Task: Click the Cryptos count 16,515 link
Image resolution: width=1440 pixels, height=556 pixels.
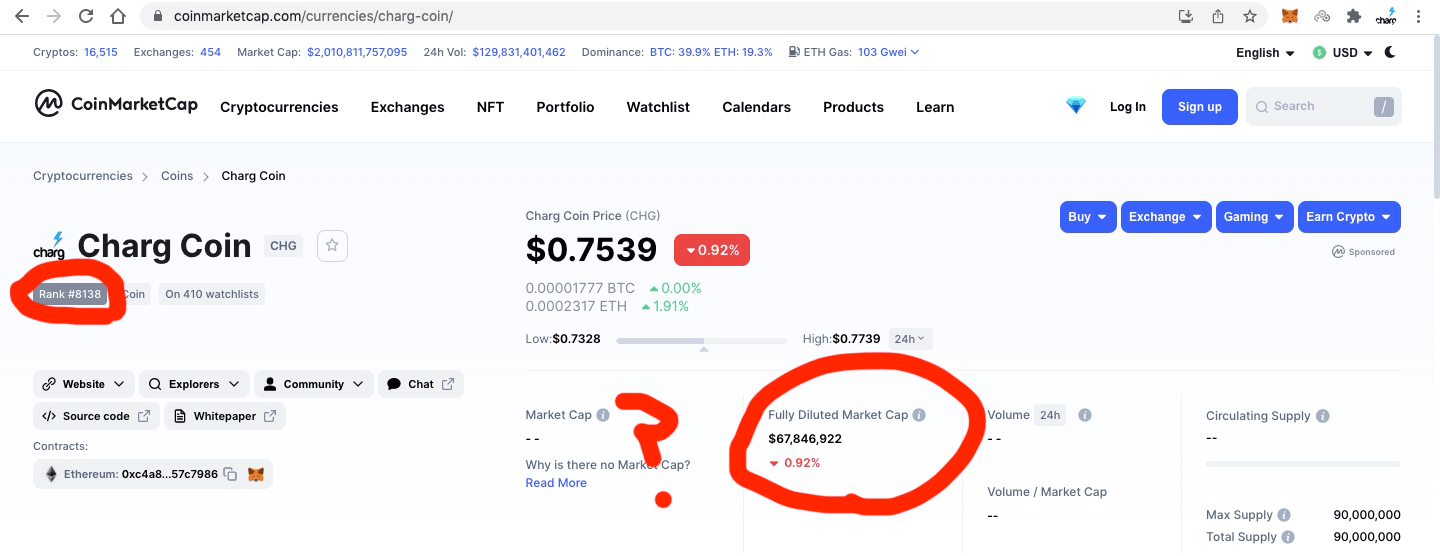Action: coord(101,52)
